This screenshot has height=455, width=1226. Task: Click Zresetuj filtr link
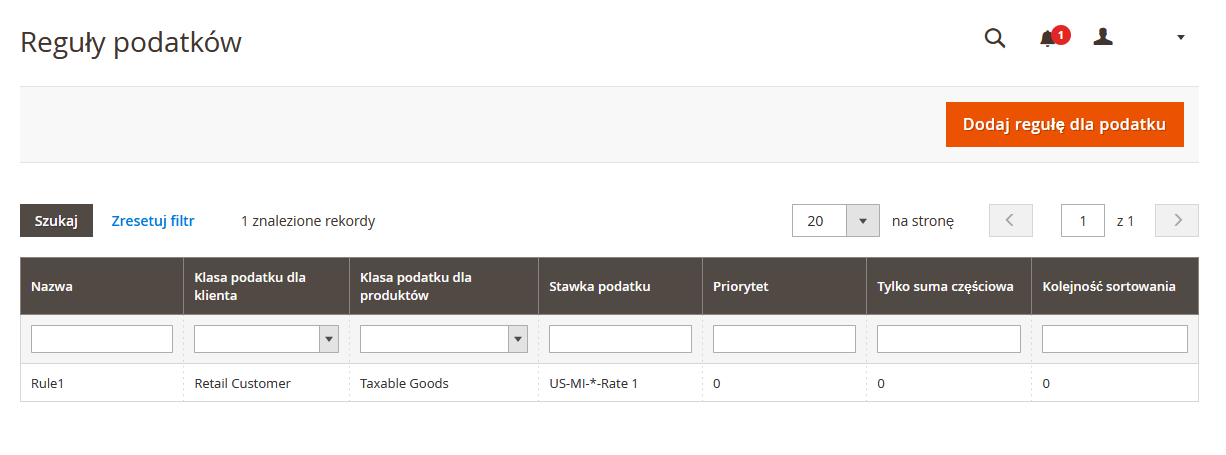153,221
